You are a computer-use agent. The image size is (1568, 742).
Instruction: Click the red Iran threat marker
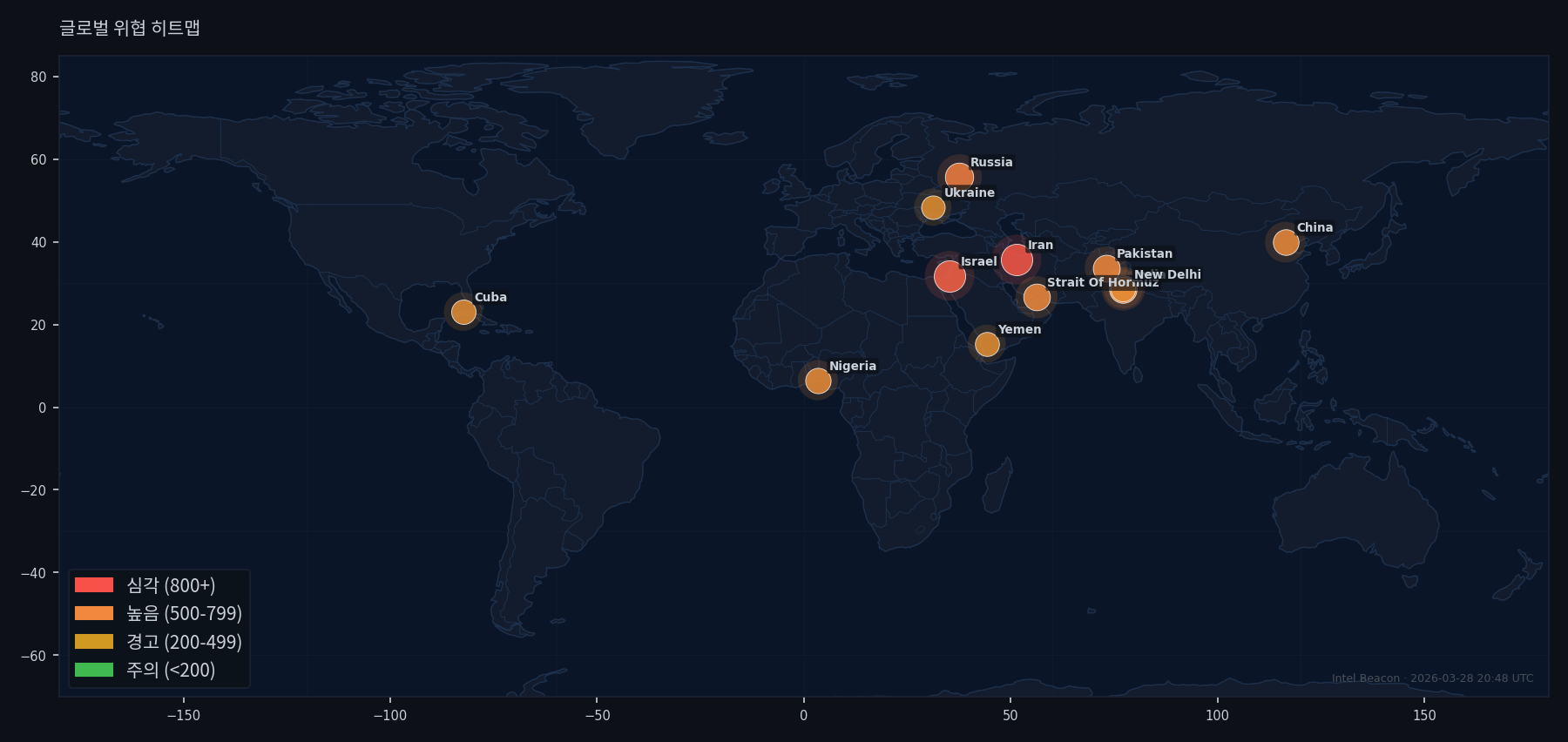pos(1017,260)
